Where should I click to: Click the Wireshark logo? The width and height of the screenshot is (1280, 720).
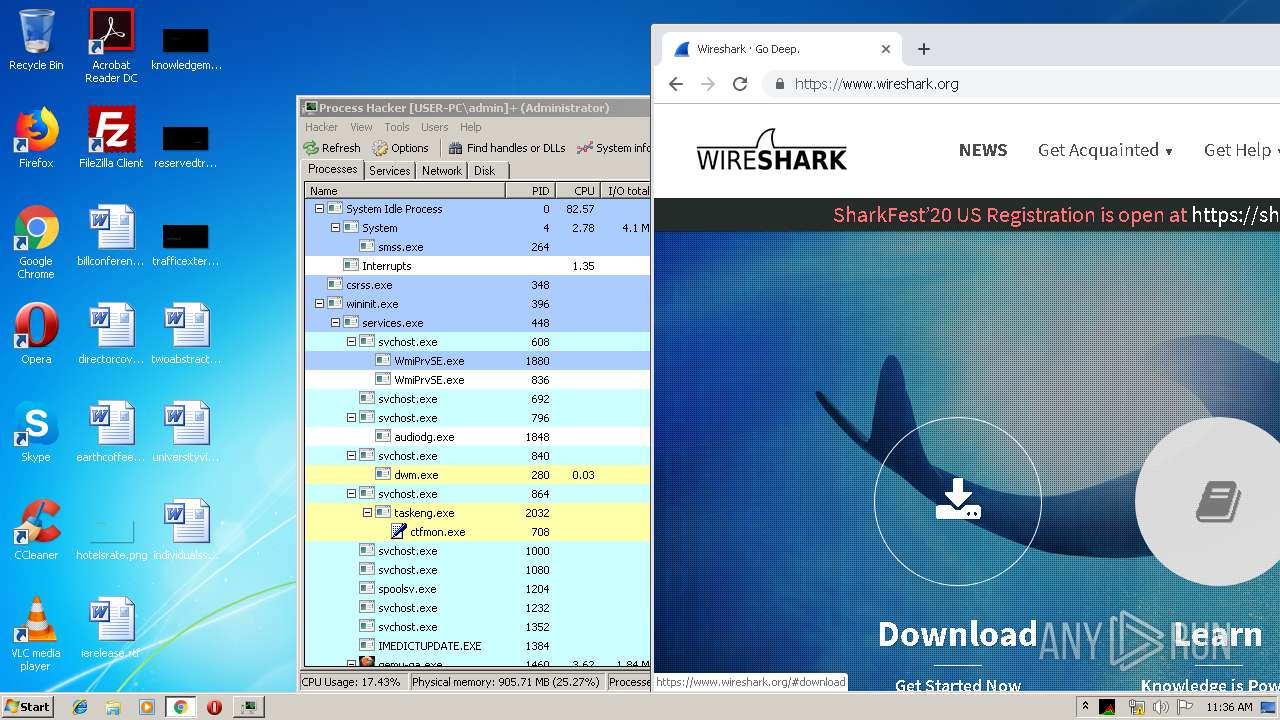[771, 150]
